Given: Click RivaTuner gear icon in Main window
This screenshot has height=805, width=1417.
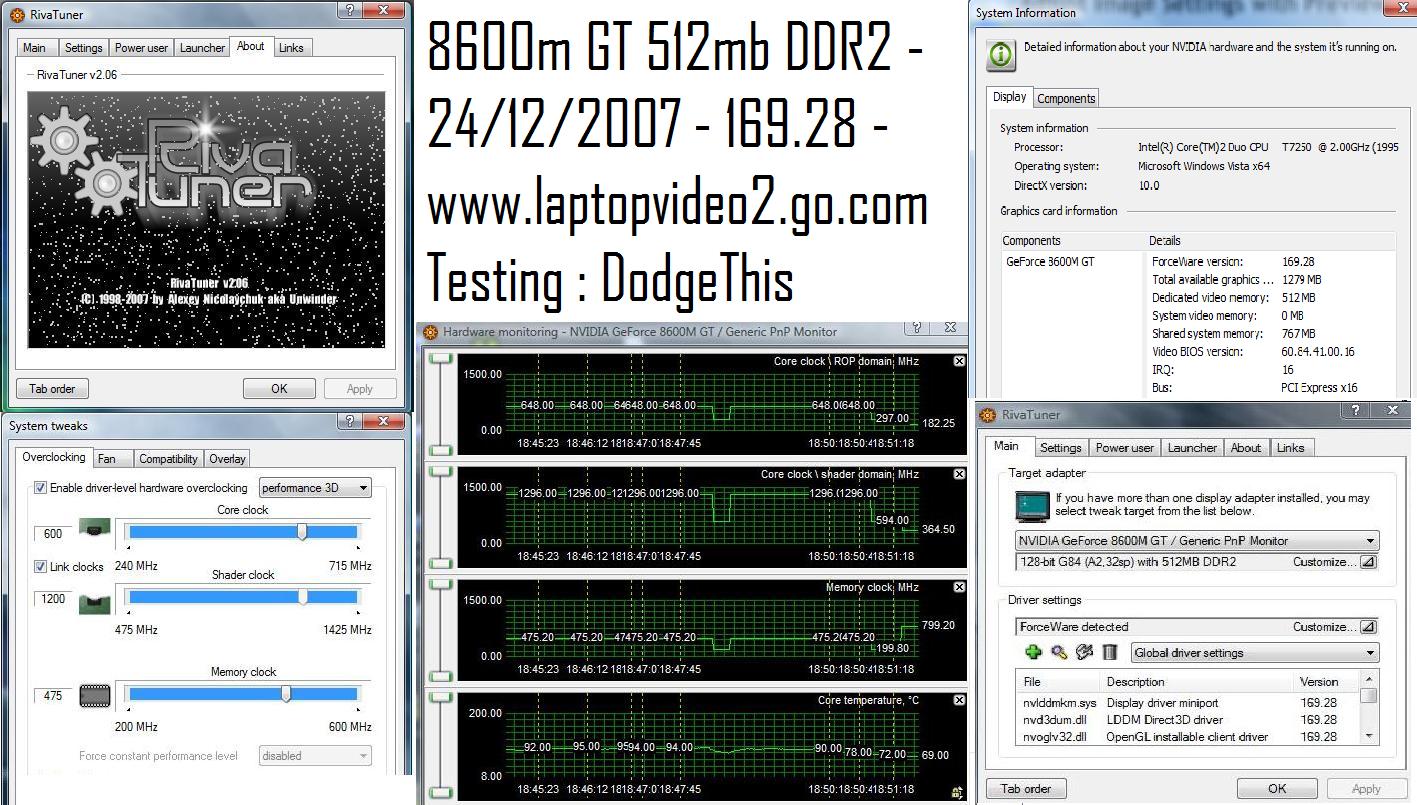Looking at the screenshot, I should pos(988,414).
